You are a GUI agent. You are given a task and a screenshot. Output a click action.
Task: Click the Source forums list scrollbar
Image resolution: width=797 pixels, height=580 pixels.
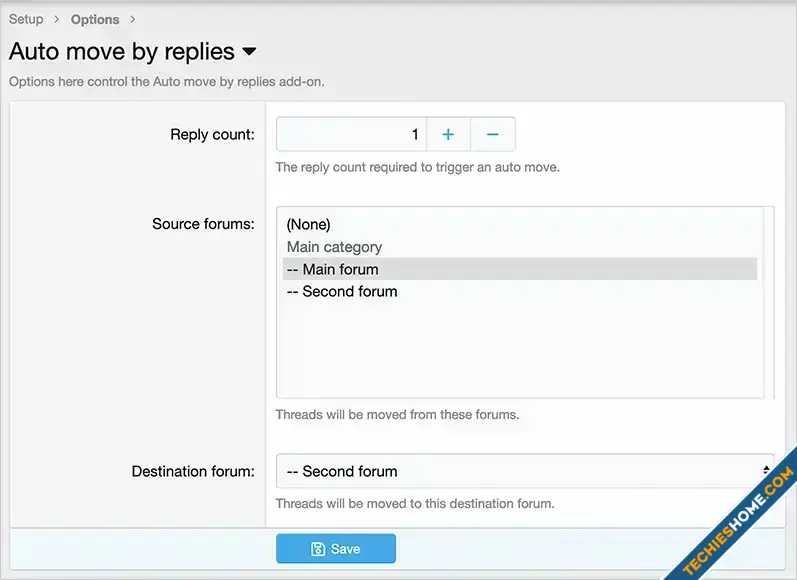pos(769,302)
